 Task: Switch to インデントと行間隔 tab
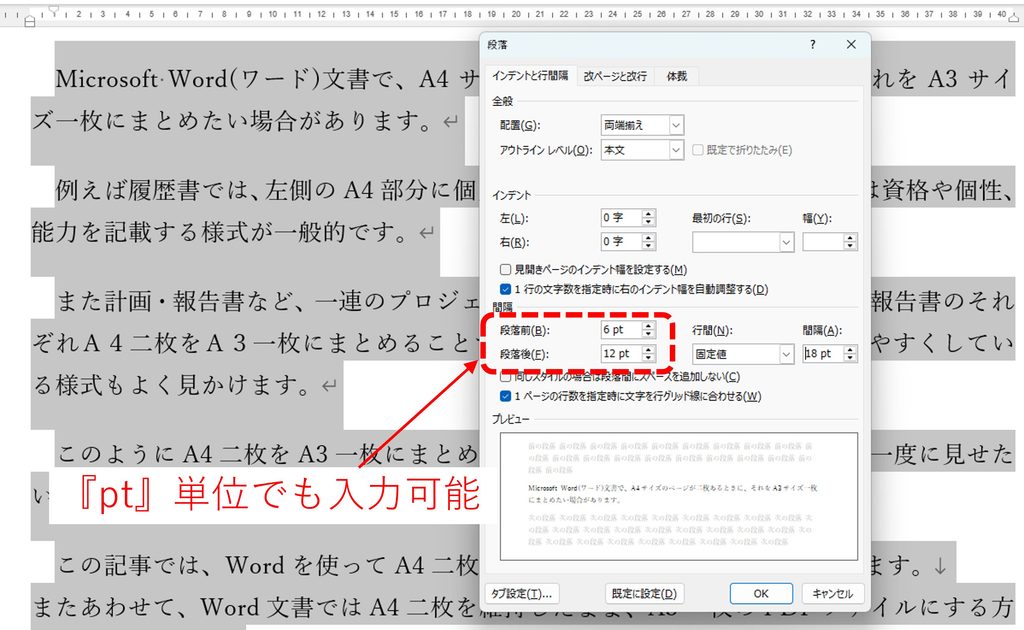tap(530, 76)
